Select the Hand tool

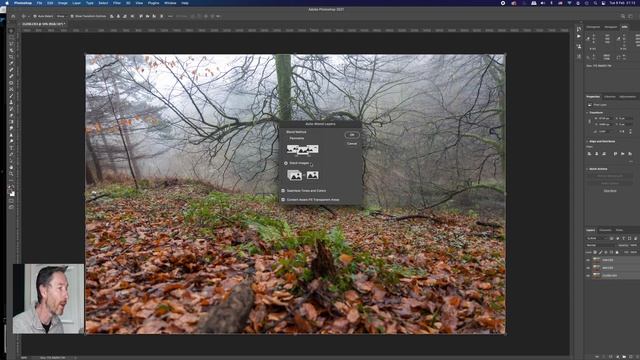(x=12, y=167)
